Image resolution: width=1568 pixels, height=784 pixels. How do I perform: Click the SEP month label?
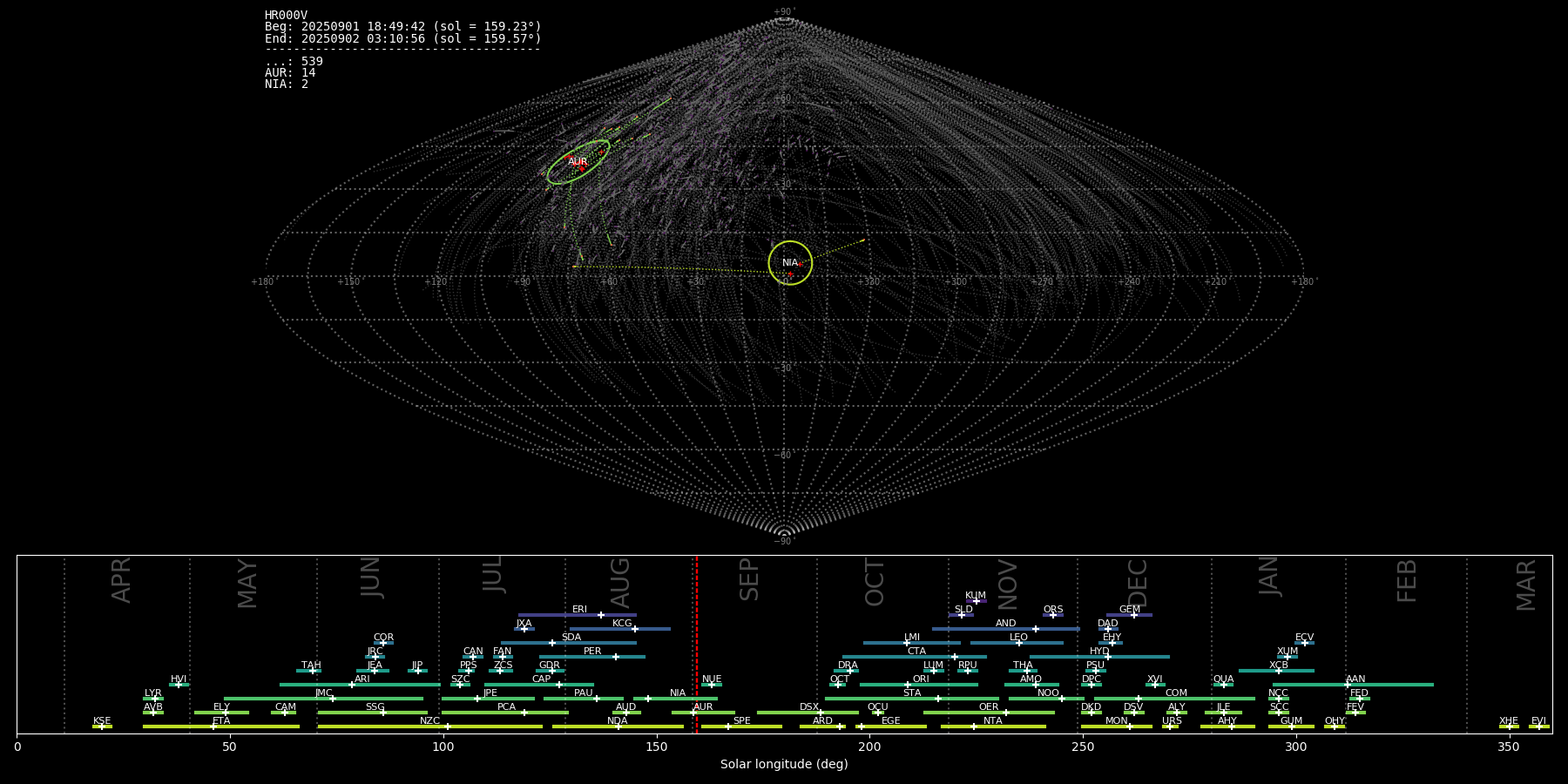click(x=749, y=579)
